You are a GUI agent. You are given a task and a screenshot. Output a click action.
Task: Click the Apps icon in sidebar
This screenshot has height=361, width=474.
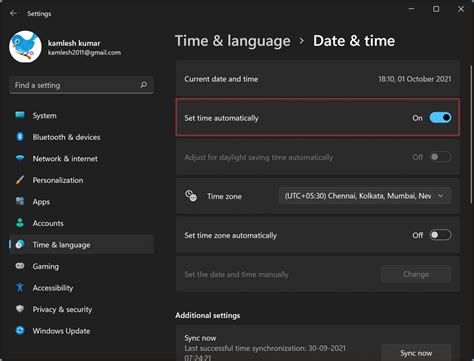tap(20, 201)
